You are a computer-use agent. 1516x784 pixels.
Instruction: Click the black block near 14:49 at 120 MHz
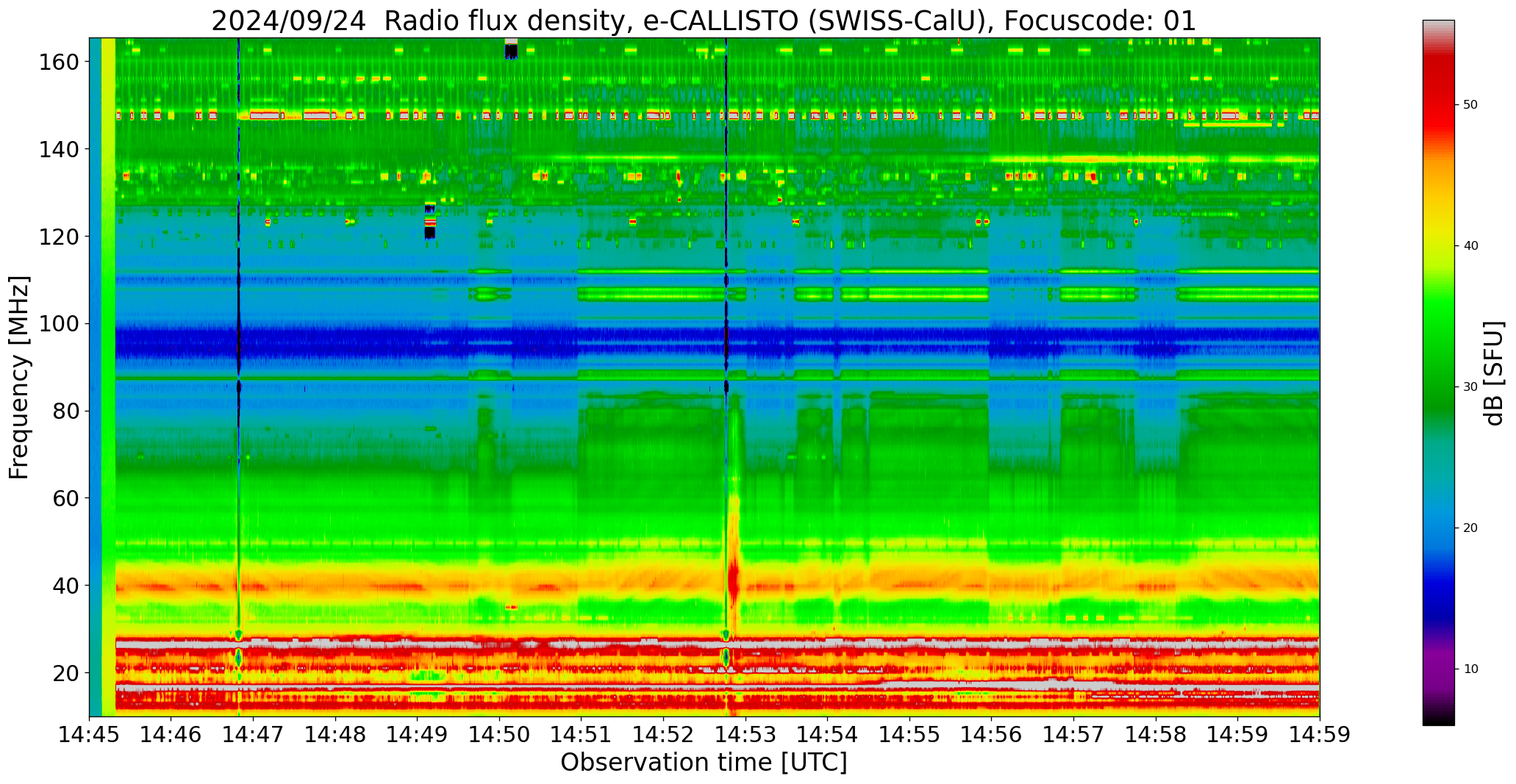click(430, 233)
